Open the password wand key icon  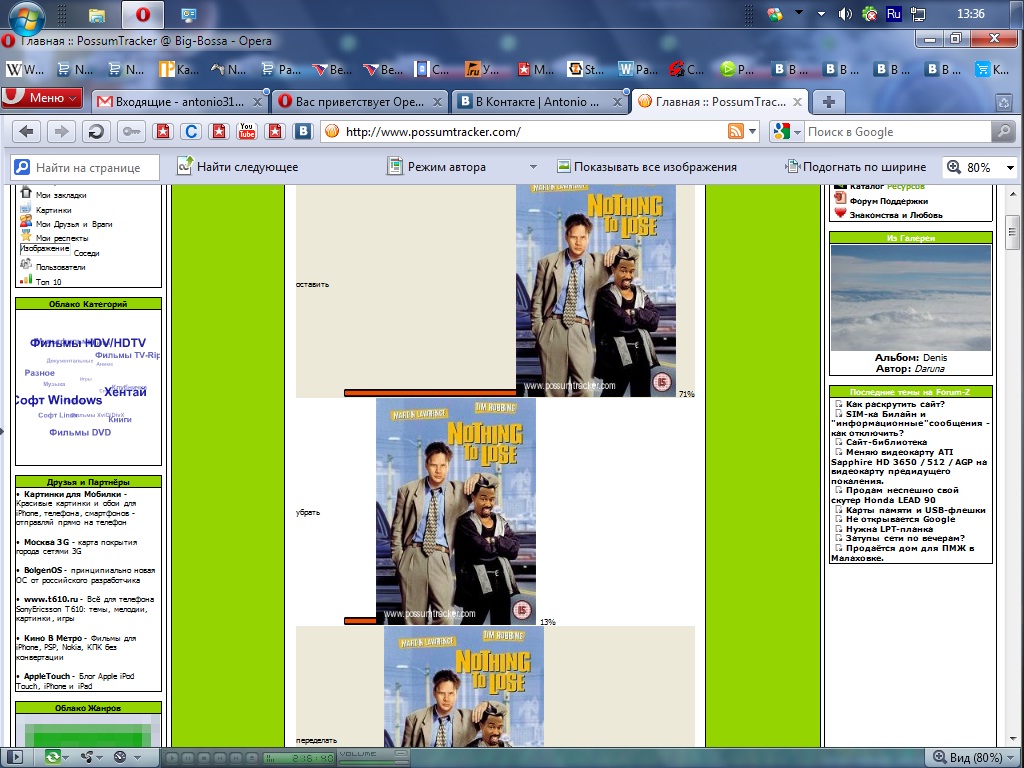pos(131,132)
